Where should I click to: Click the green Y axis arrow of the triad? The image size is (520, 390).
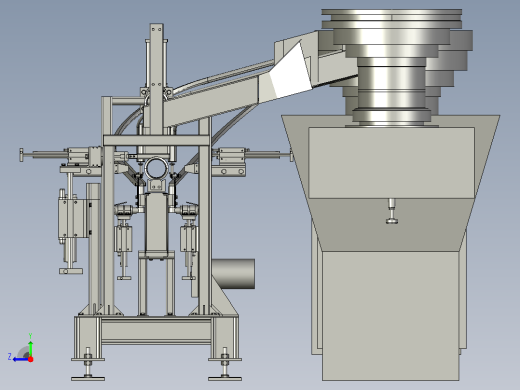tap(30, 348)
